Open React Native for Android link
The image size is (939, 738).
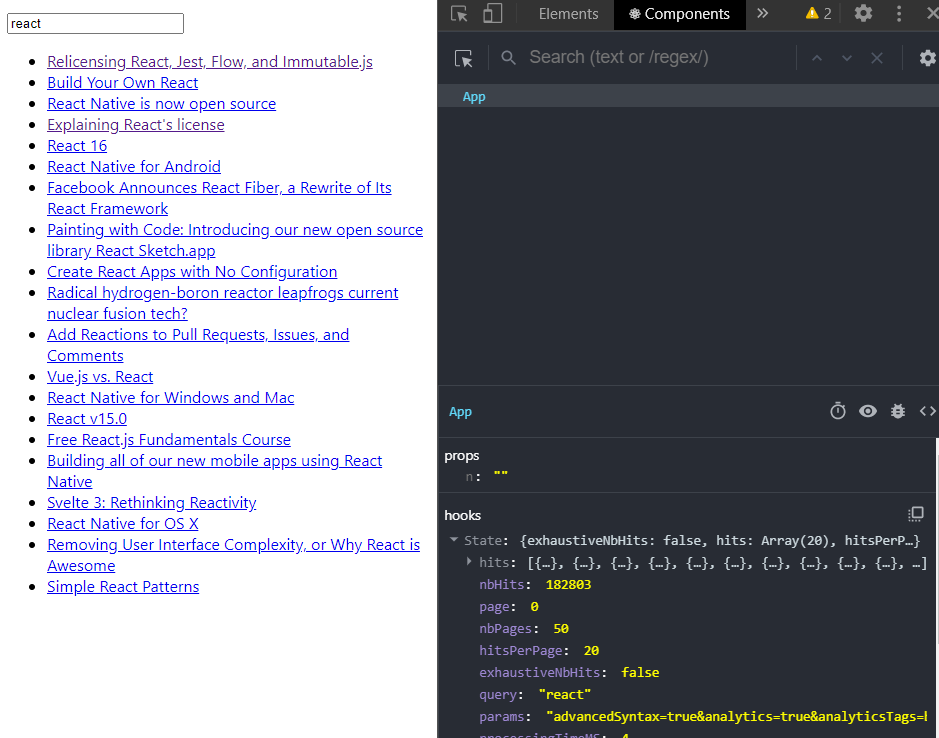point(134,167)
